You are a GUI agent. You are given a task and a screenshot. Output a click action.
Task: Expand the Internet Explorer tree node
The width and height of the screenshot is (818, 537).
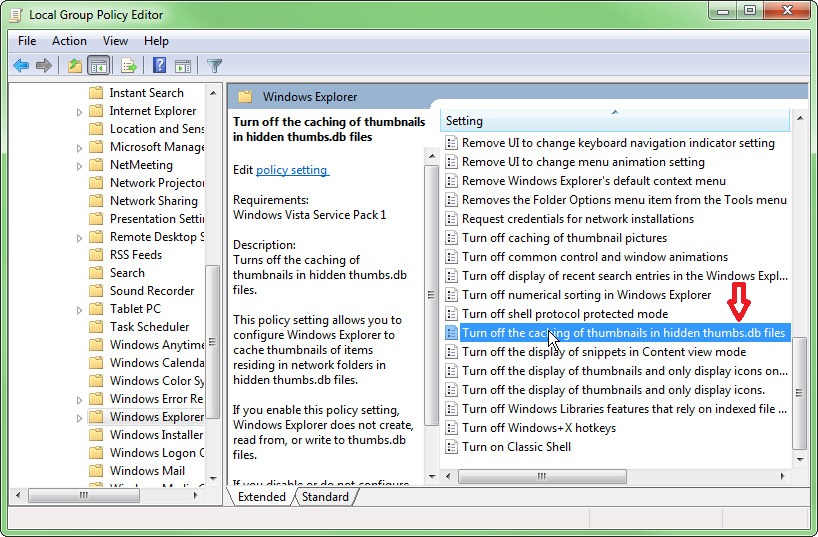click(x=80, y=111)
